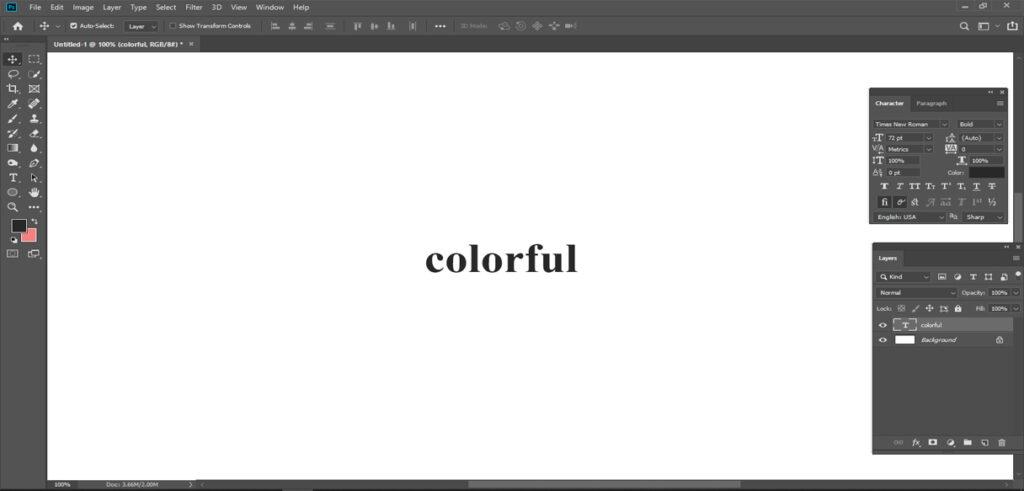Toggle Underline in Character panel
Image resolution: width=1024 pixels, height=491 pixels.
(976, 187)
